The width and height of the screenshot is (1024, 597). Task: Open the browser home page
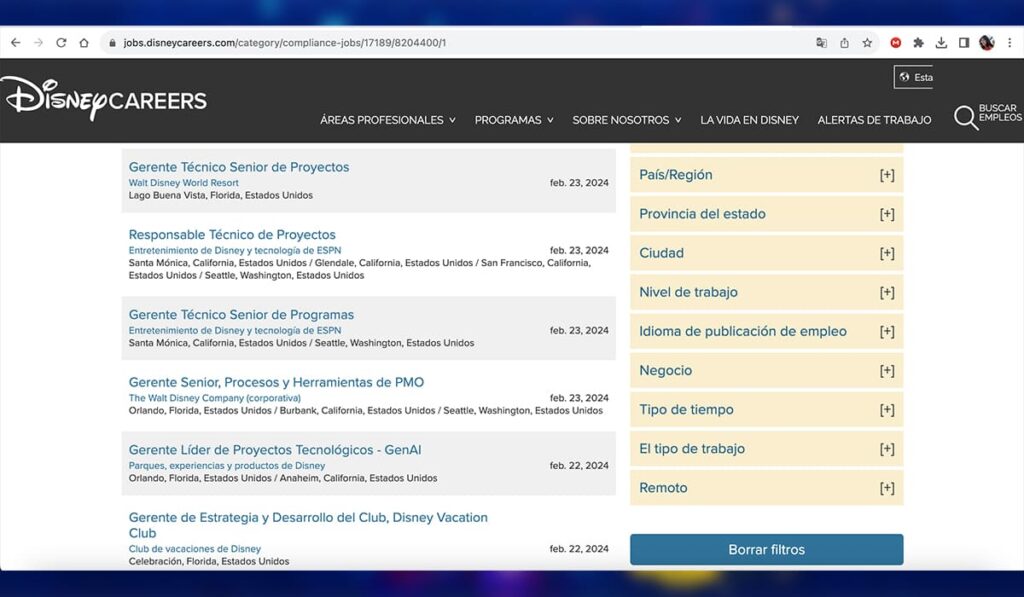[x=84, y=42]
